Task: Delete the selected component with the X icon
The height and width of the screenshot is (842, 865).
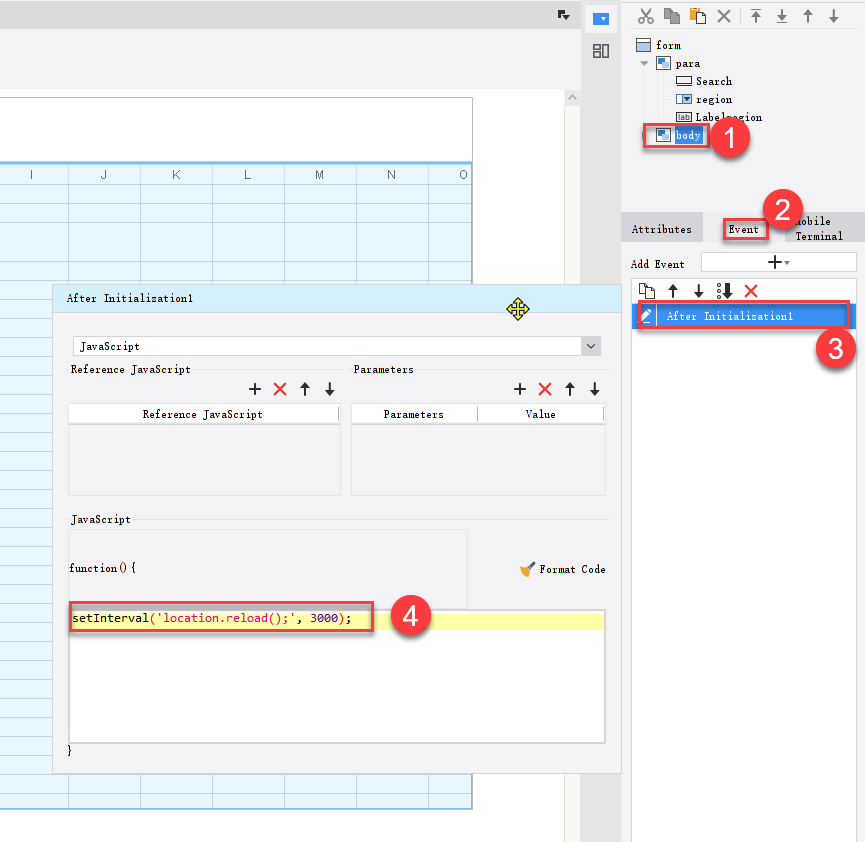Action: click(724, 16)
